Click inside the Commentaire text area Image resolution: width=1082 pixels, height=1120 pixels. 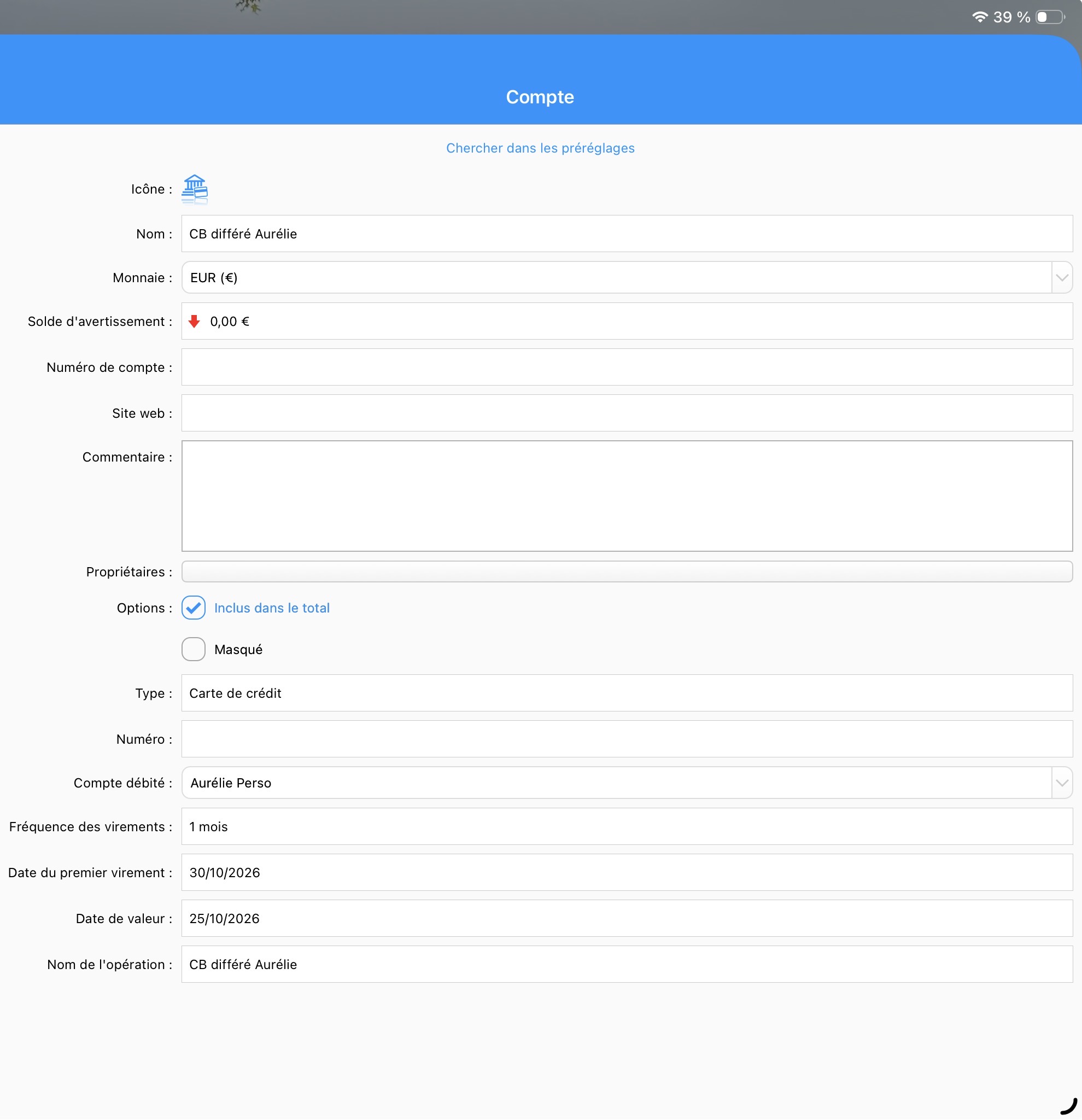(x=627, y=496)
